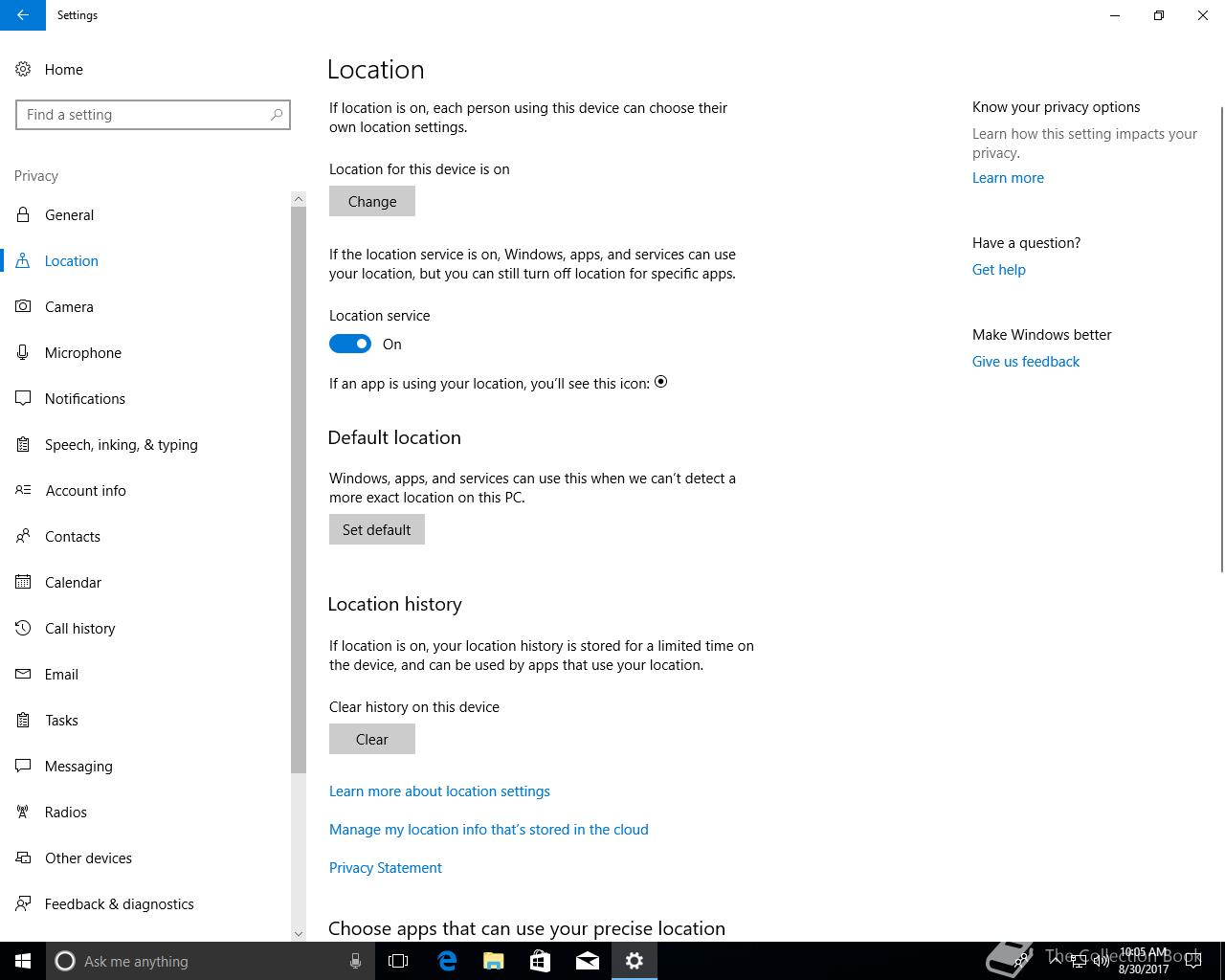Screen dimensions: 1225x980
Task: Open the Privacy Statement link
Action: click(386, 868)
